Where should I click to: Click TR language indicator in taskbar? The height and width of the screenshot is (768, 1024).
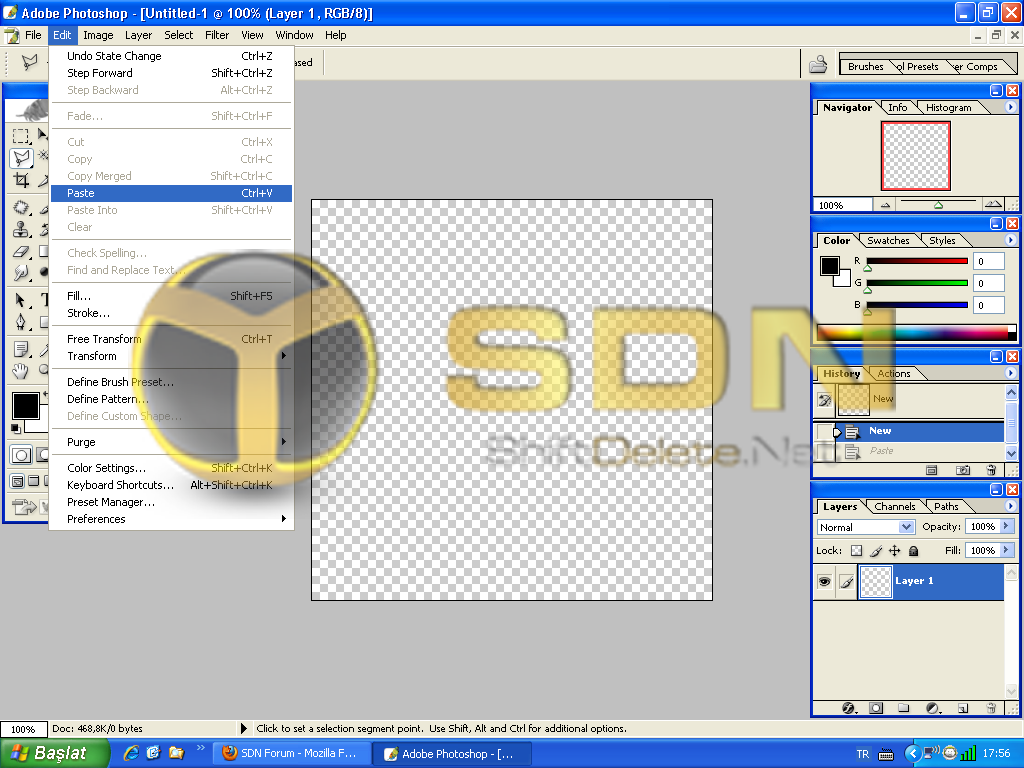pyautogui.click(x=863, y=754)
